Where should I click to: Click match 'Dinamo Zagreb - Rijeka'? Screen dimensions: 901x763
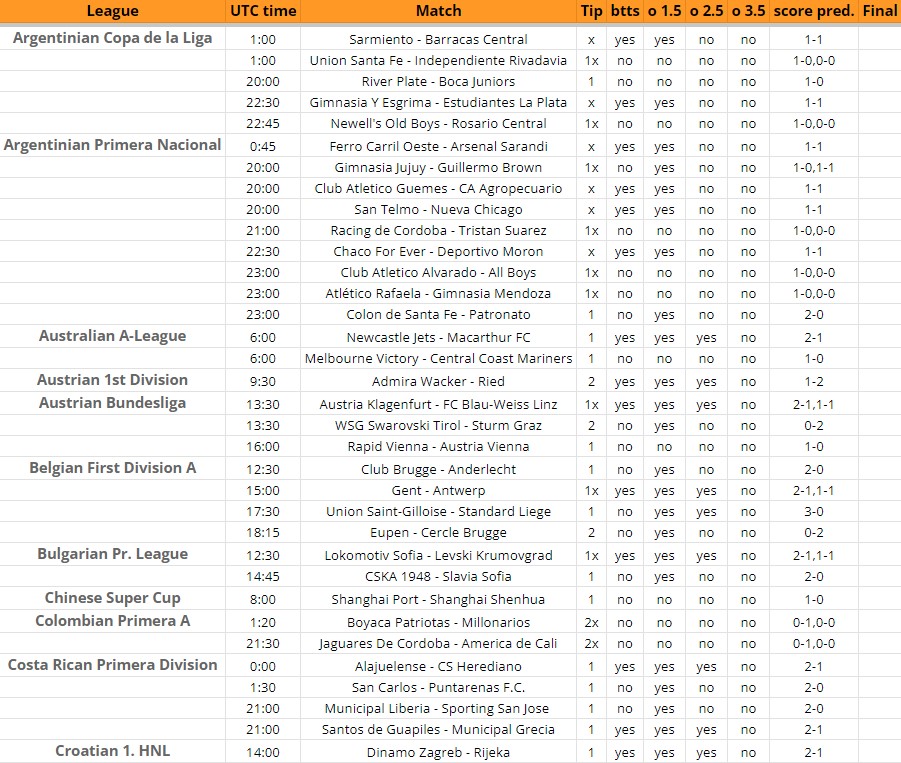click(438, 753)
